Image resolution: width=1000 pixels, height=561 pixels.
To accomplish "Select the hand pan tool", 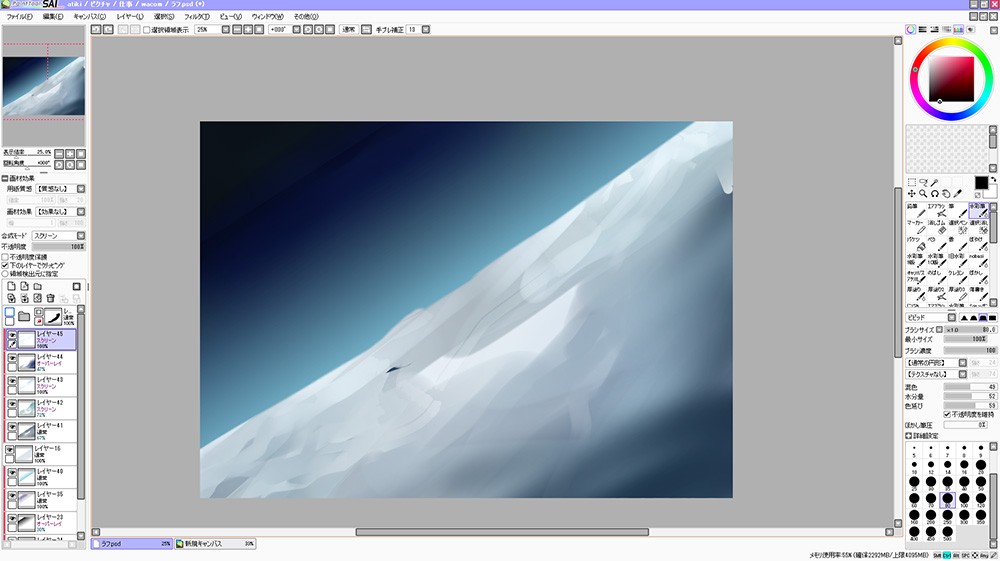I will point(946,194).
